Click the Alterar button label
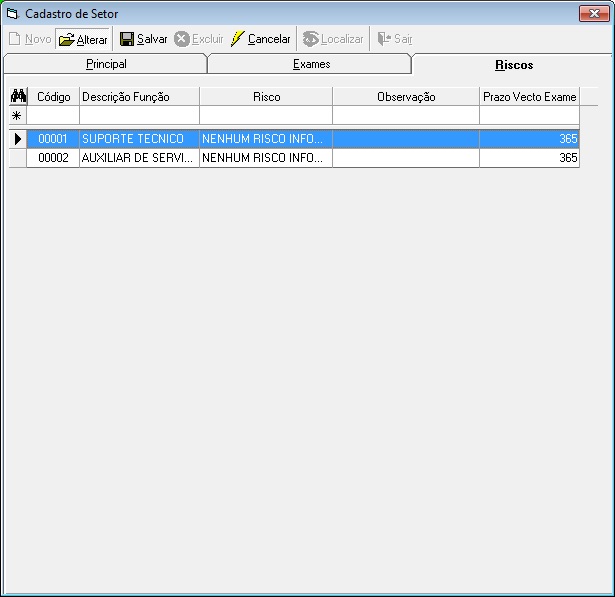615x597 pixels. [x=92, y=40]
